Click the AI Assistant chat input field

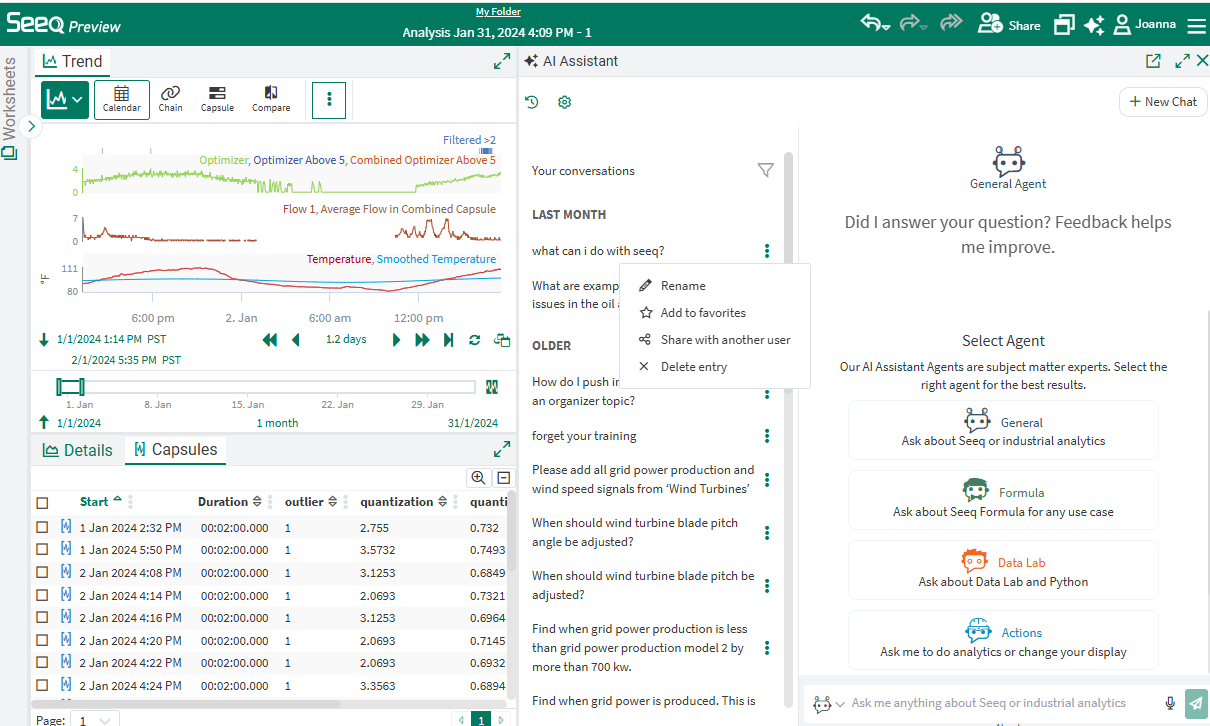pos(1003,703)
